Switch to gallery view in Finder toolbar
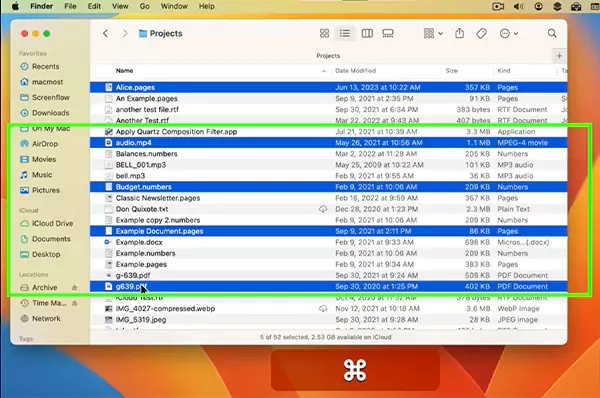Viewport: 600px width, 398px height. 388,33
